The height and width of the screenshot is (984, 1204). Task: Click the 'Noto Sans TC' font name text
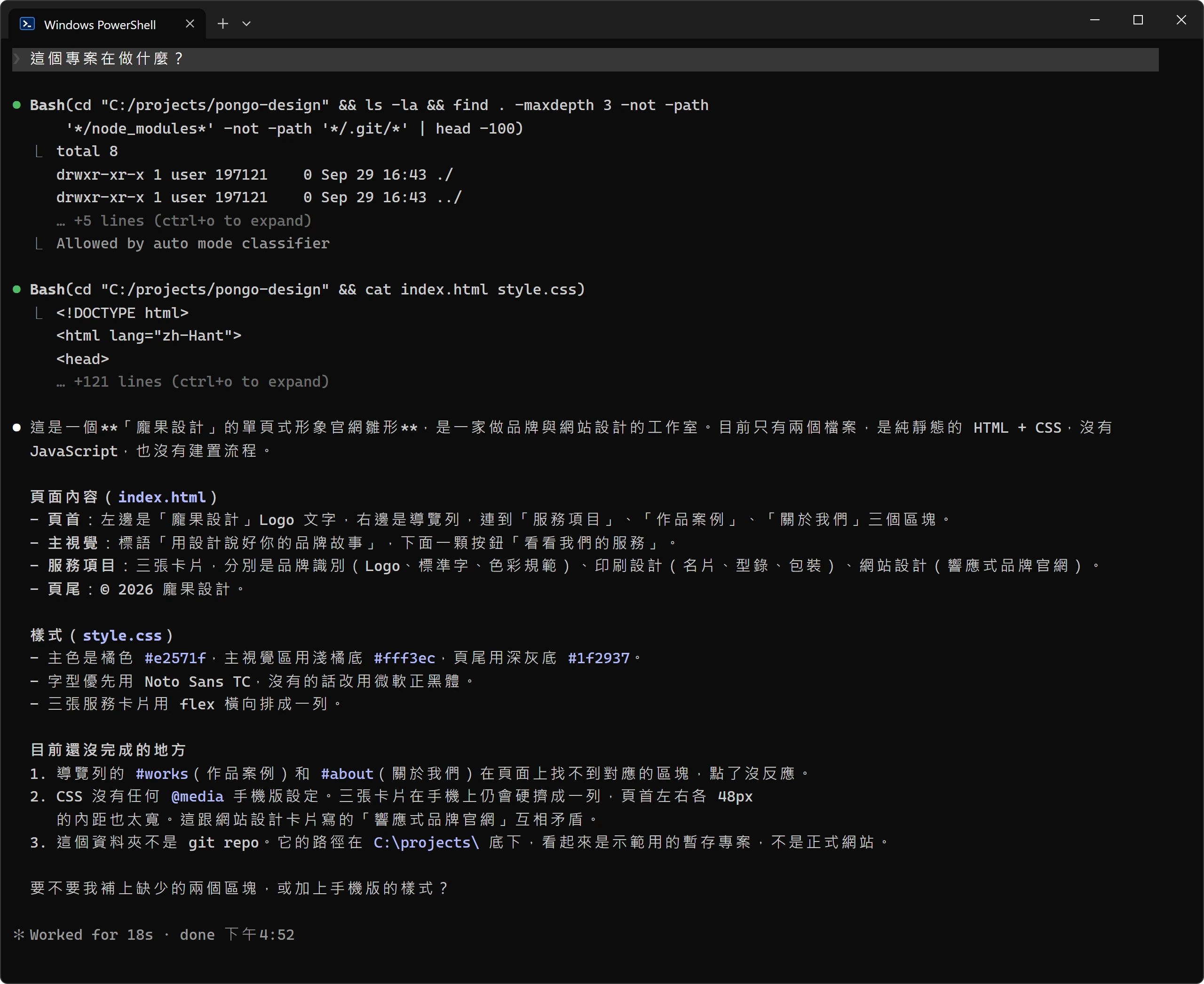197,681
